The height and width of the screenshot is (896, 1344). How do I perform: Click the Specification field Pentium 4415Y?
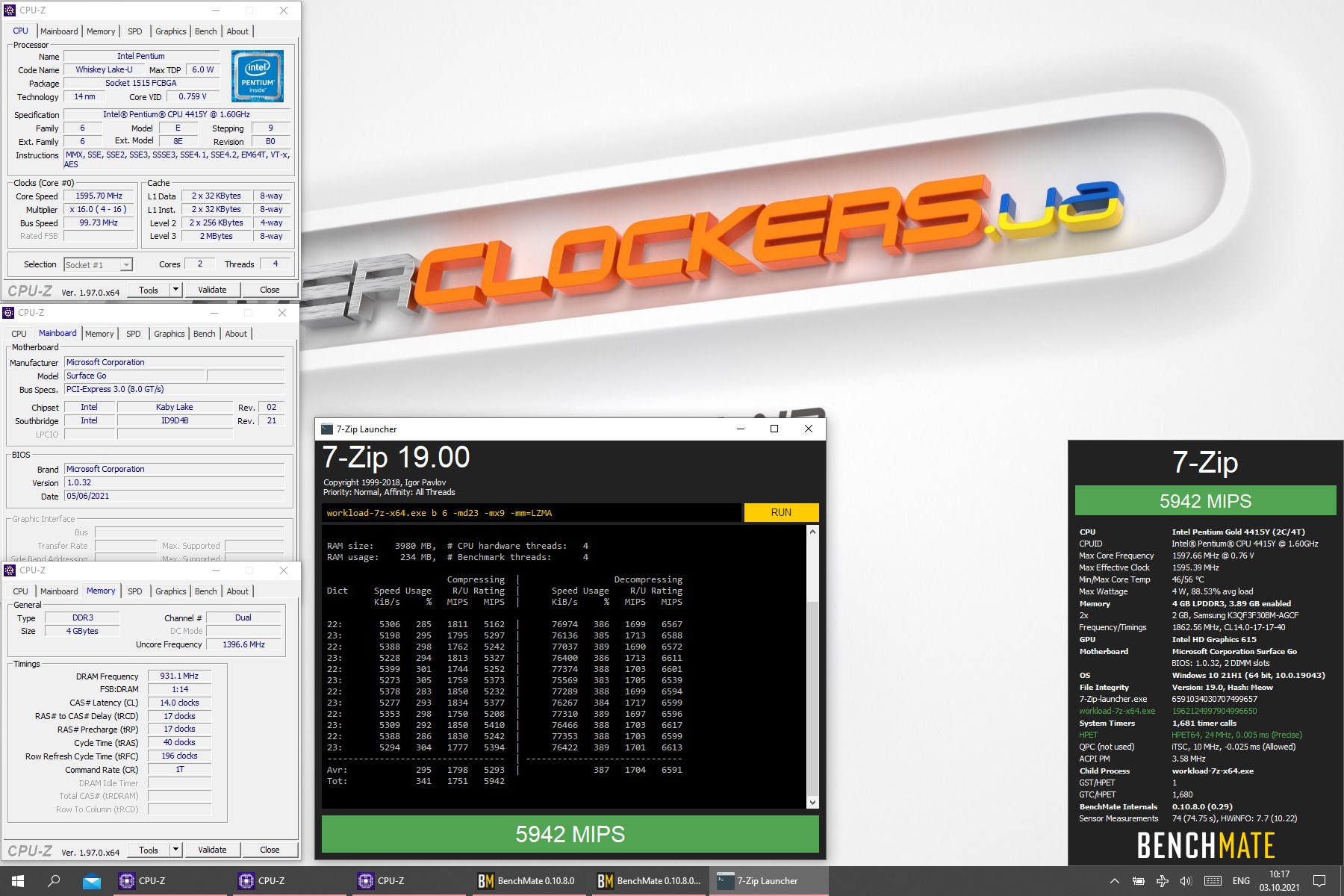177,114
